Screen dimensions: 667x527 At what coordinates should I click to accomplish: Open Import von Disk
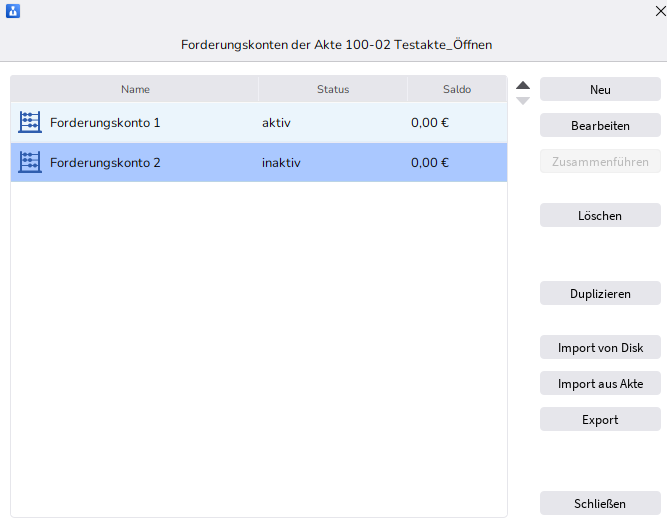point(600,348)
